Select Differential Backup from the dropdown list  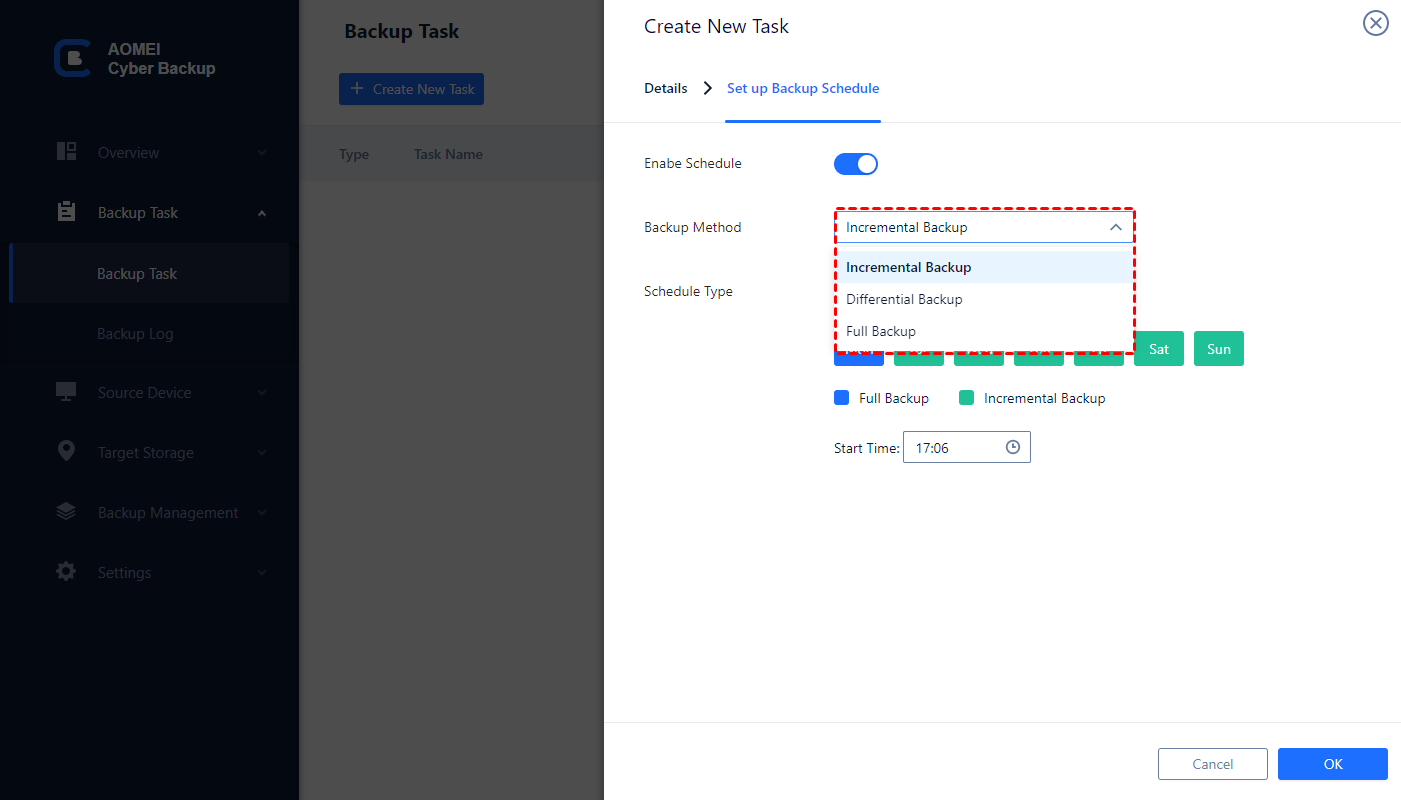click(904, 299)
